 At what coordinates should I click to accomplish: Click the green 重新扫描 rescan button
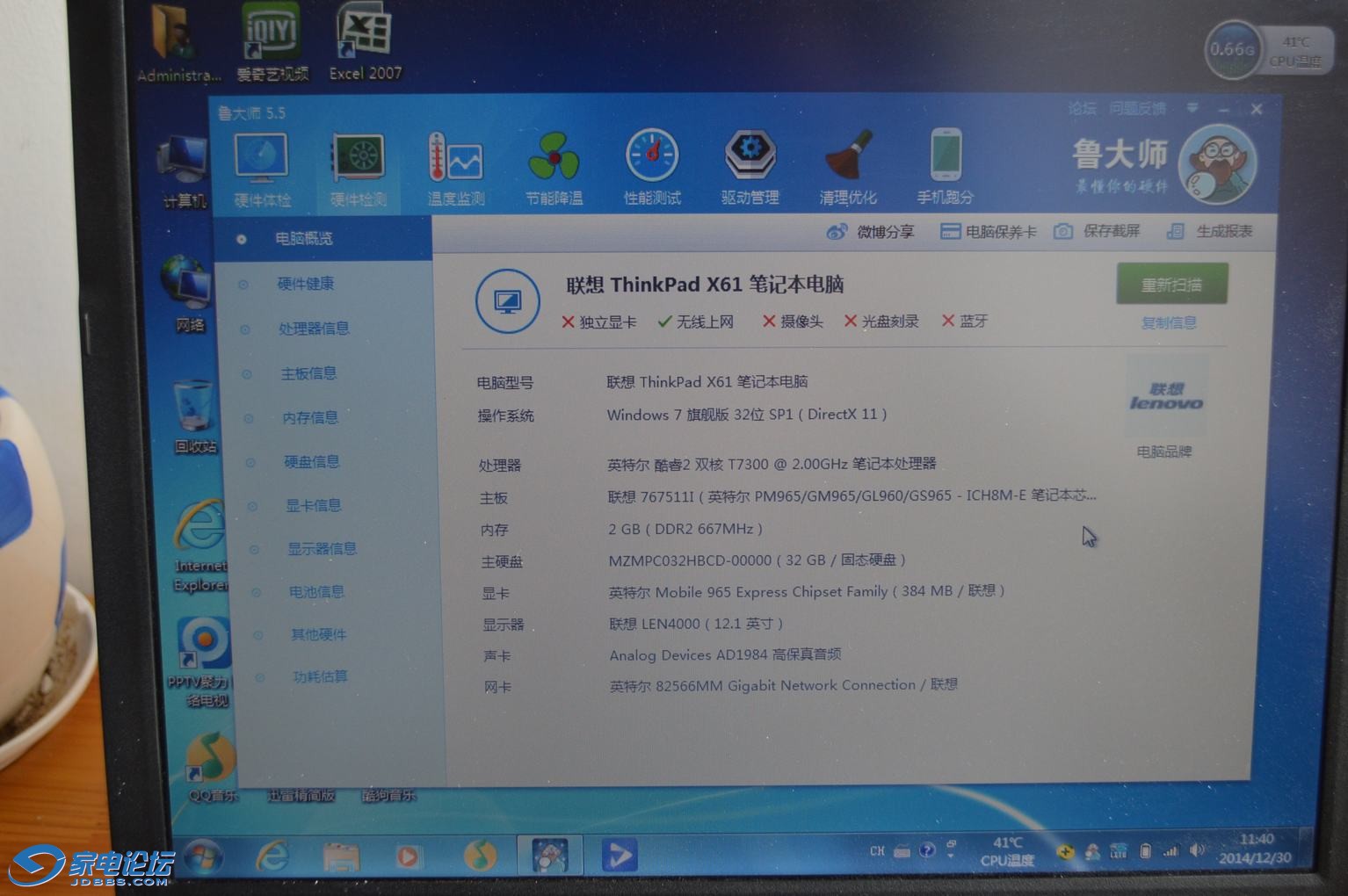click(1171, 284)
